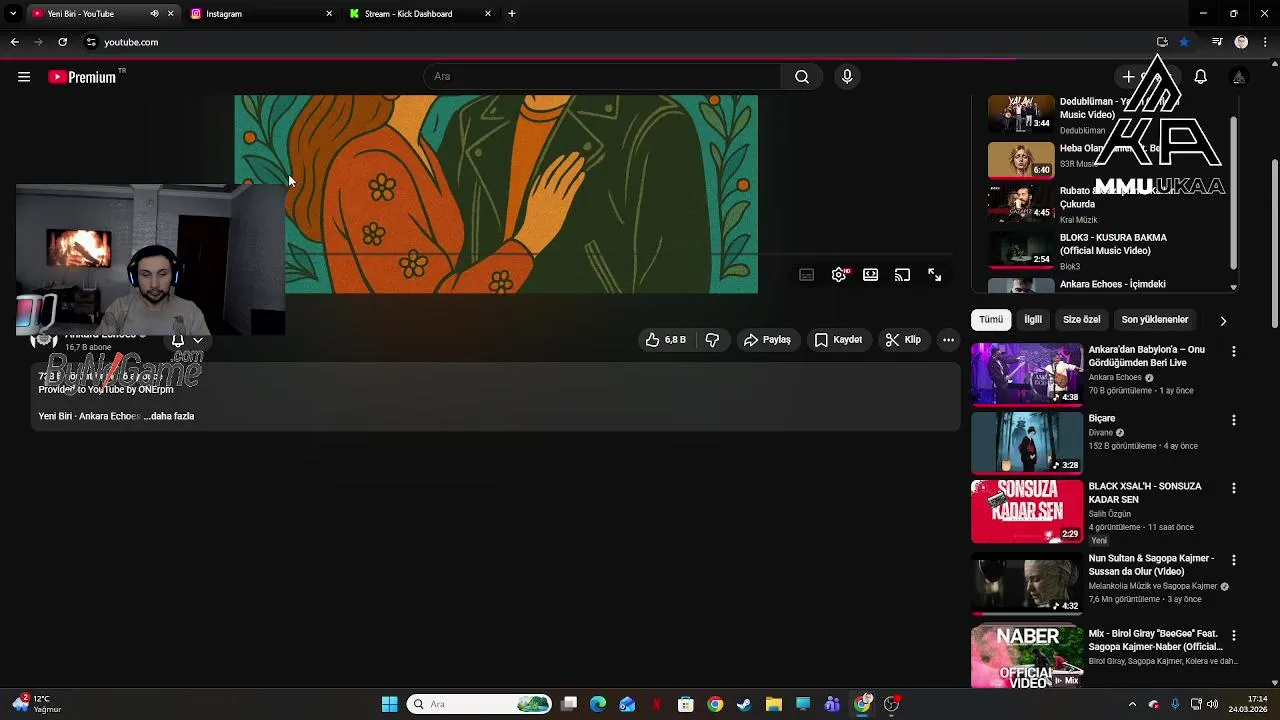Save the video with Kaydet

[x=838, y=340]
